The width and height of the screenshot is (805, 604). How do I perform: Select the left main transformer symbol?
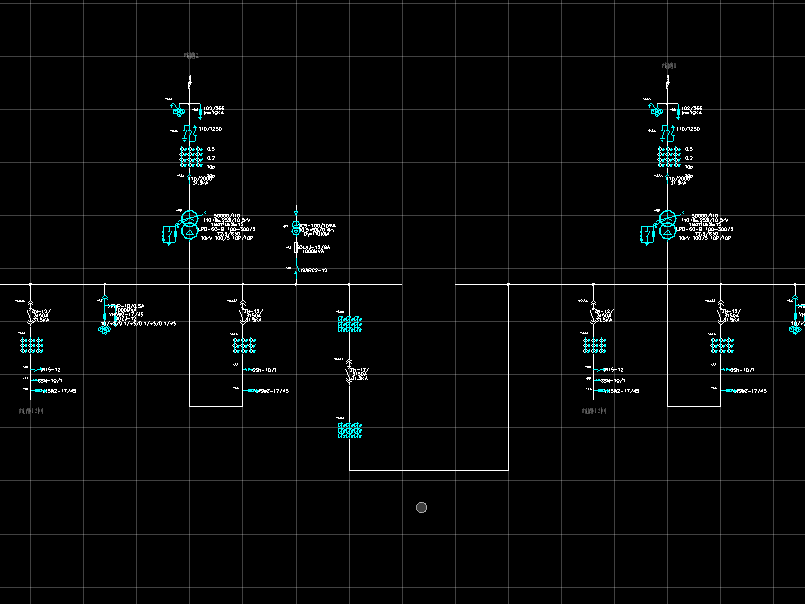point(188,225)
